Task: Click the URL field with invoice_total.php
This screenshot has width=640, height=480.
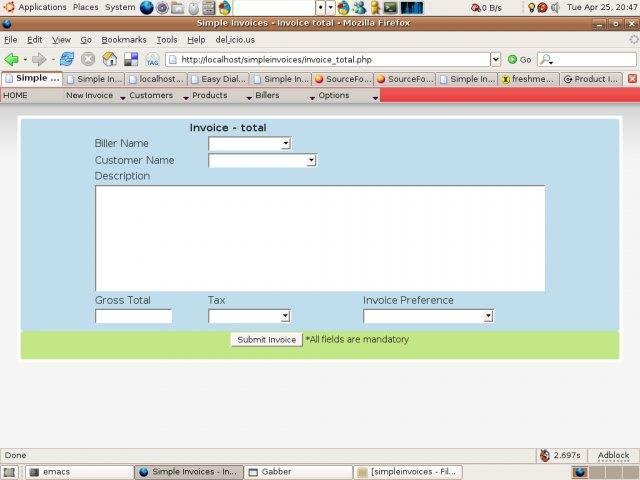Action: click(328, 60)
